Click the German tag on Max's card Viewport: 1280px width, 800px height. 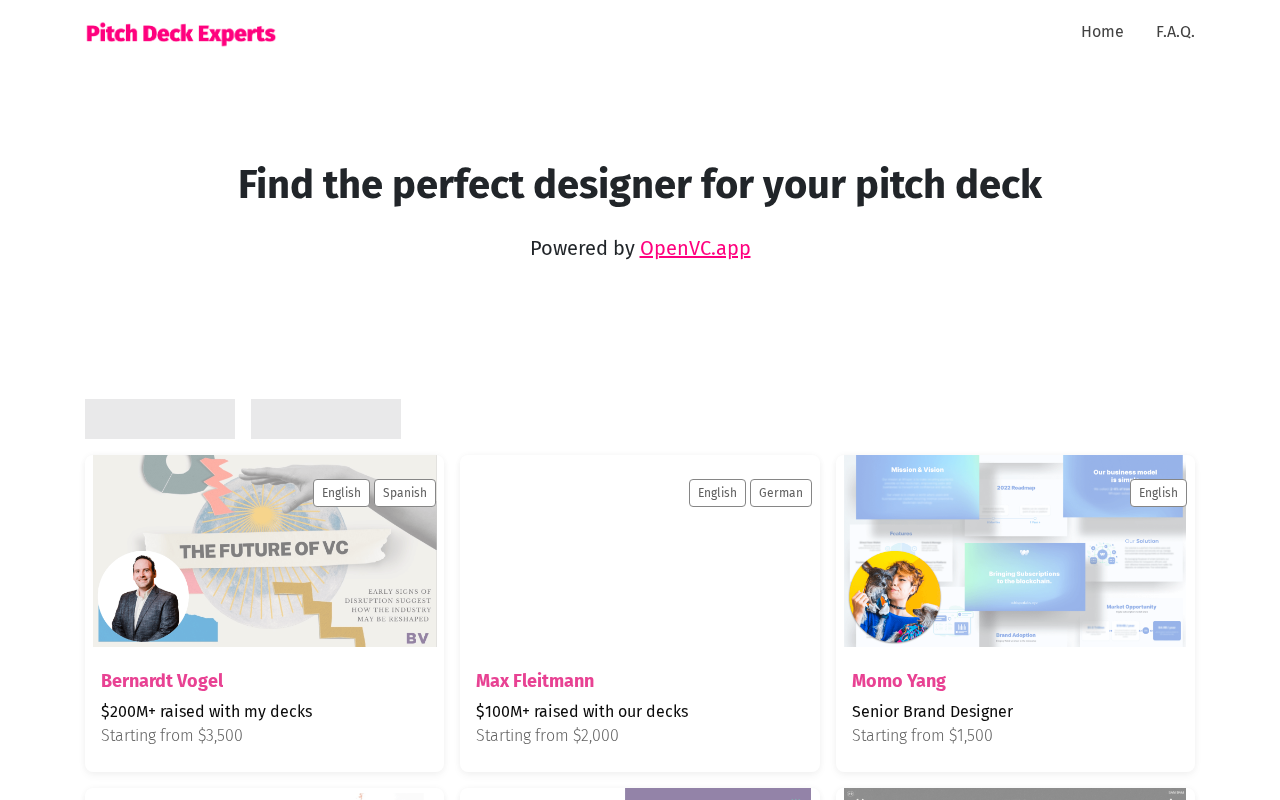coord(781,493)
